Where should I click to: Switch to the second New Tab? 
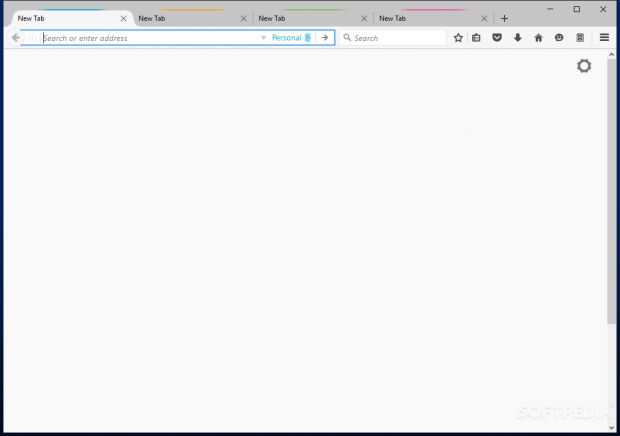coord(185,18)
